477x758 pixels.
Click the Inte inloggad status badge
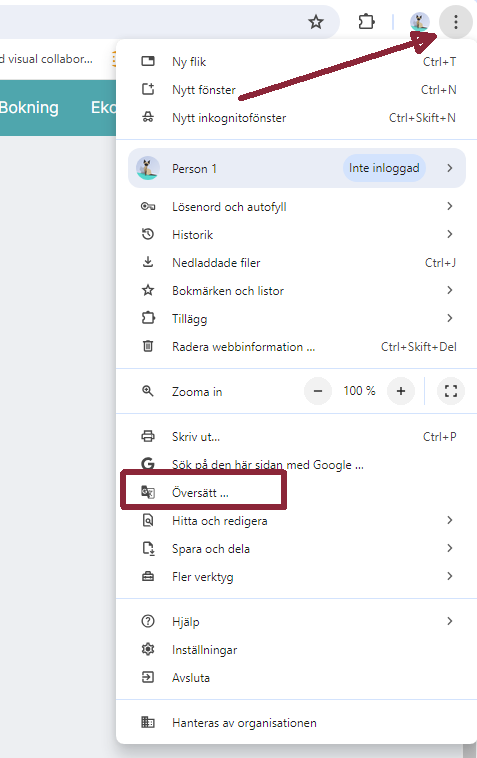tap(384, 168)
